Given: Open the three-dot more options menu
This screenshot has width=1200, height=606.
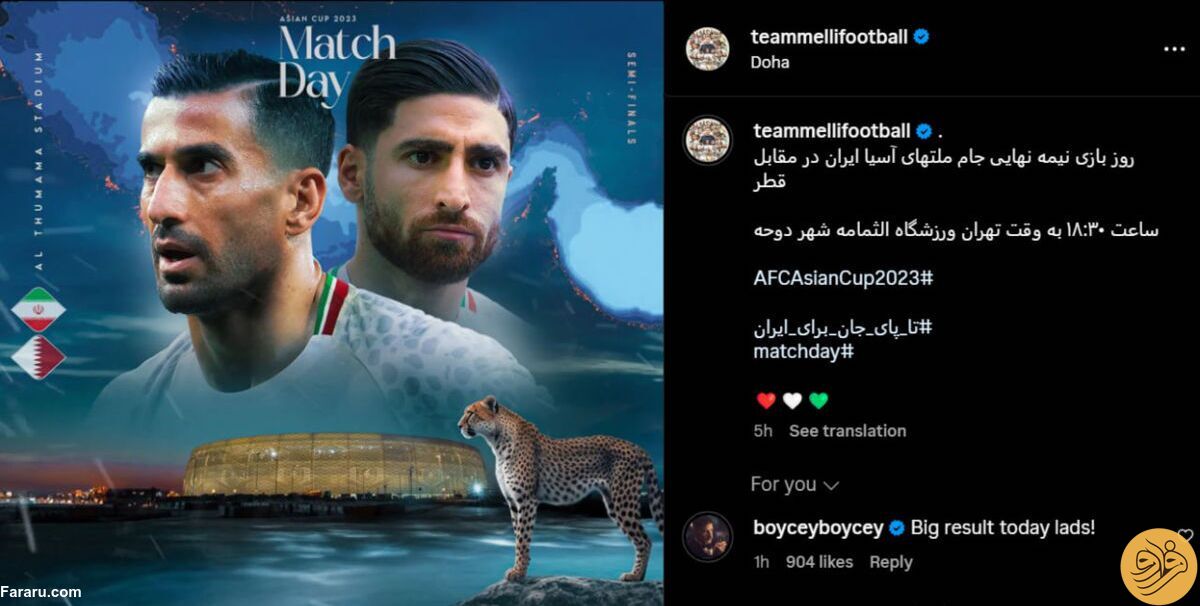Looking at the screenshot, I should click(1172, 47).
